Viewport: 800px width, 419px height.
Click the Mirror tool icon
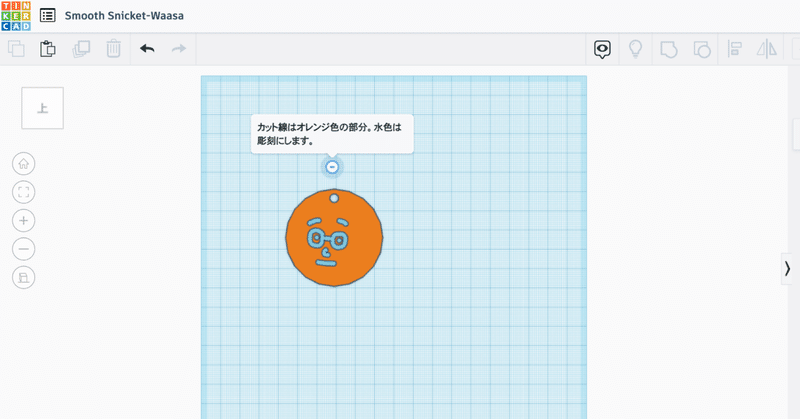pos(766,49)
